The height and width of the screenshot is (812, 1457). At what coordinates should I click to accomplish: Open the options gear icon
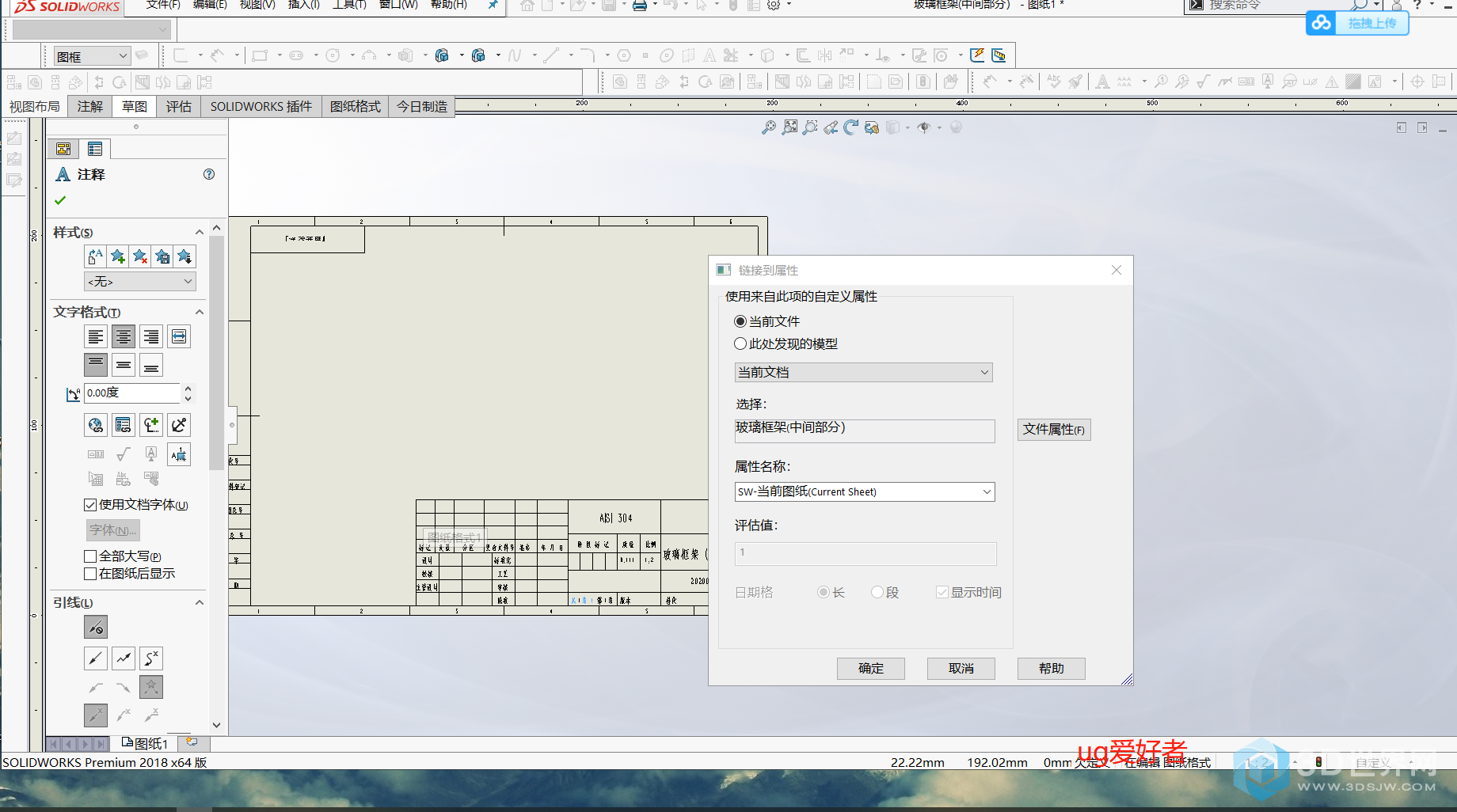pyautogui.click(x=774, y=5)
